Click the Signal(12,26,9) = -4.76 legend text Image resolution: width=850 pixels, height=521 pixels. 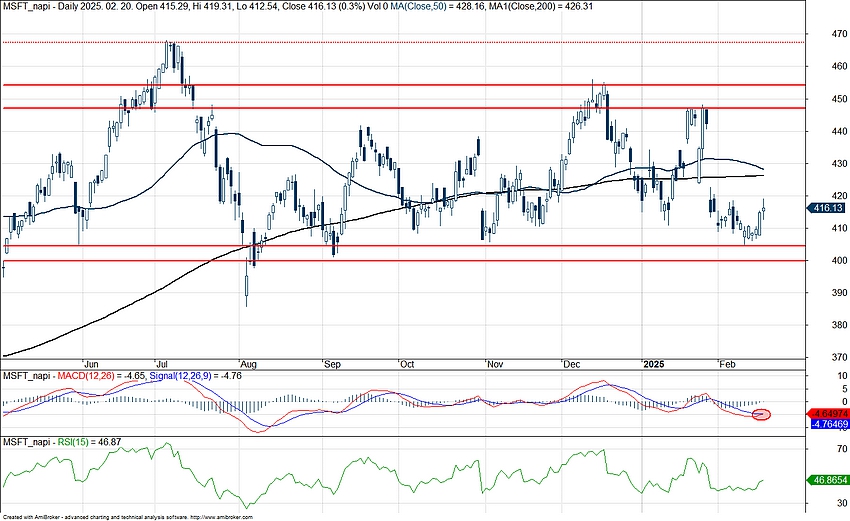point(196,376)
